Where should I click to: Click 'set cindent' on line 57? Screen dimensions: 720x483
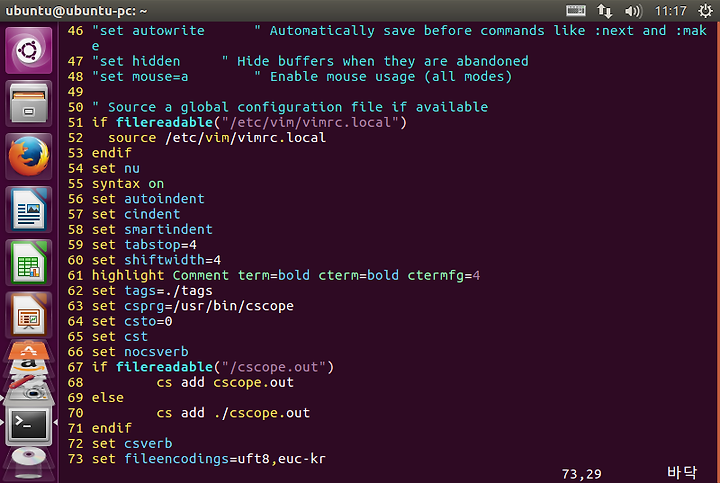[x=136, y=214]
